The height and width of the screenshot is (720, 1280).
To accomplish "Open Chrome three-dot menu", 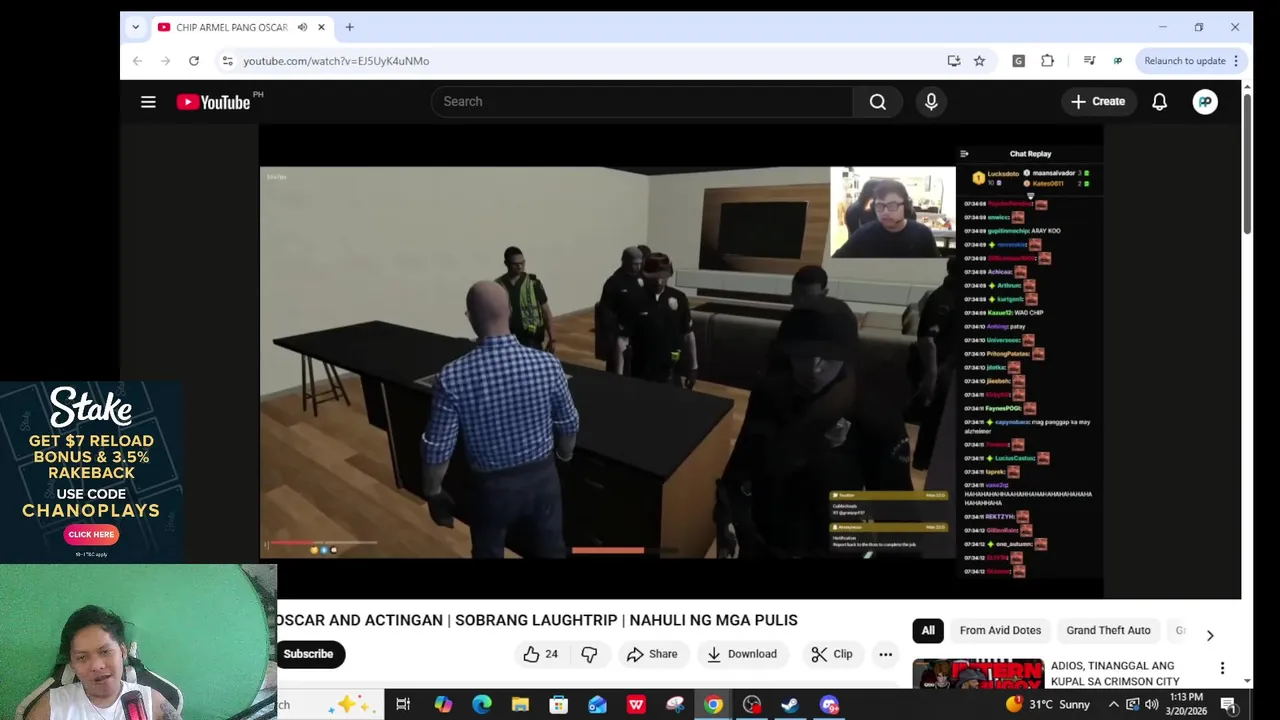I will pos(1236,61).
